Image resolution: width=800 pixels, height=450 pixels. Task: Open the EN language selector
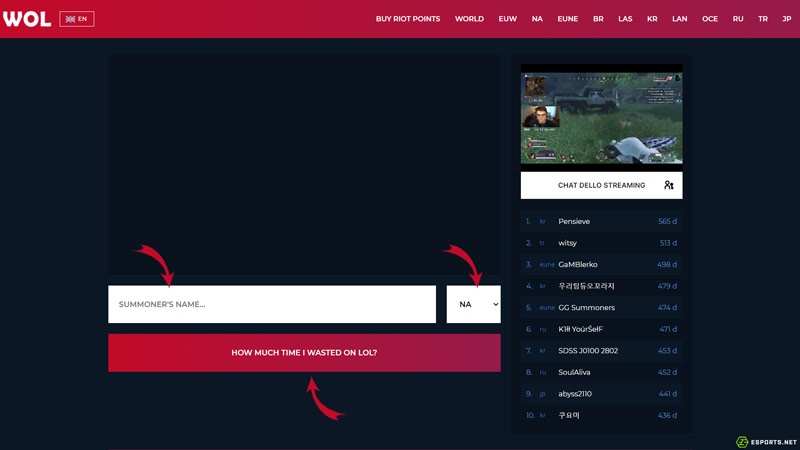[77, 19]
